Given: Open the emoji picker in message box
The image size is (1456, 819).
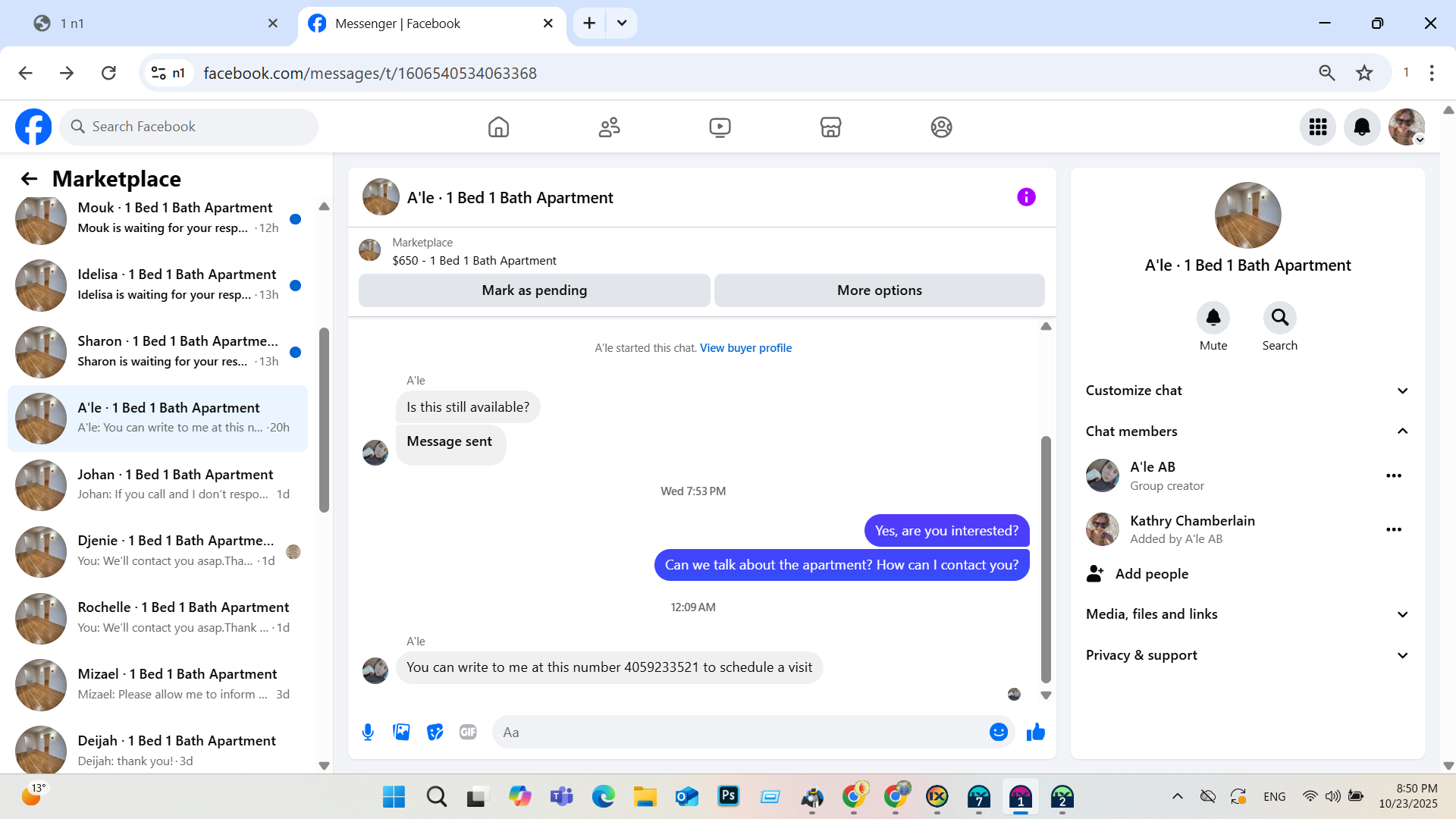Looking at the screenshot, I should point(998,732).
